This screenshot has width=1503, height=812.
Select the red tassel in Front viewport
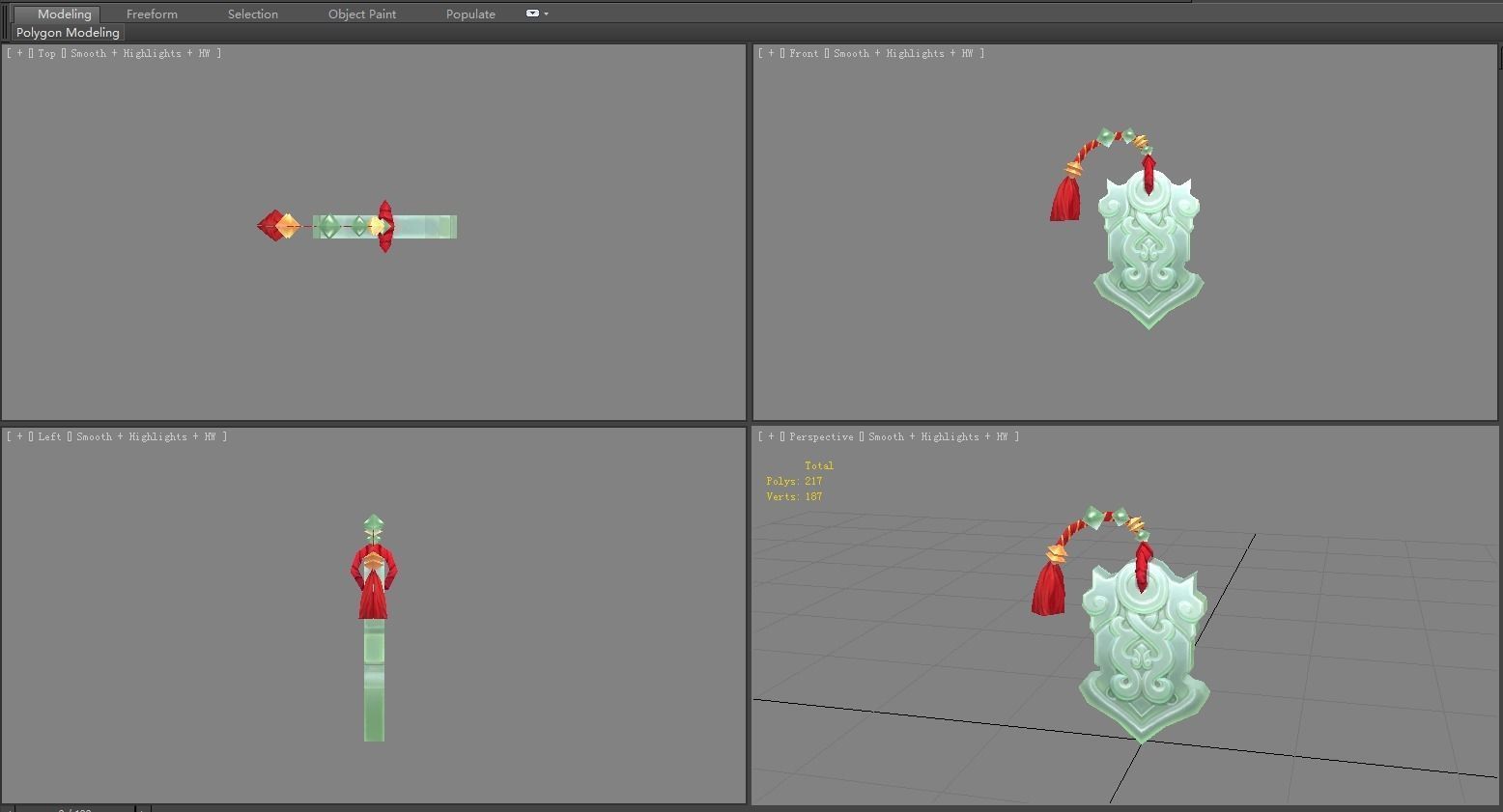click(1065, 198)
